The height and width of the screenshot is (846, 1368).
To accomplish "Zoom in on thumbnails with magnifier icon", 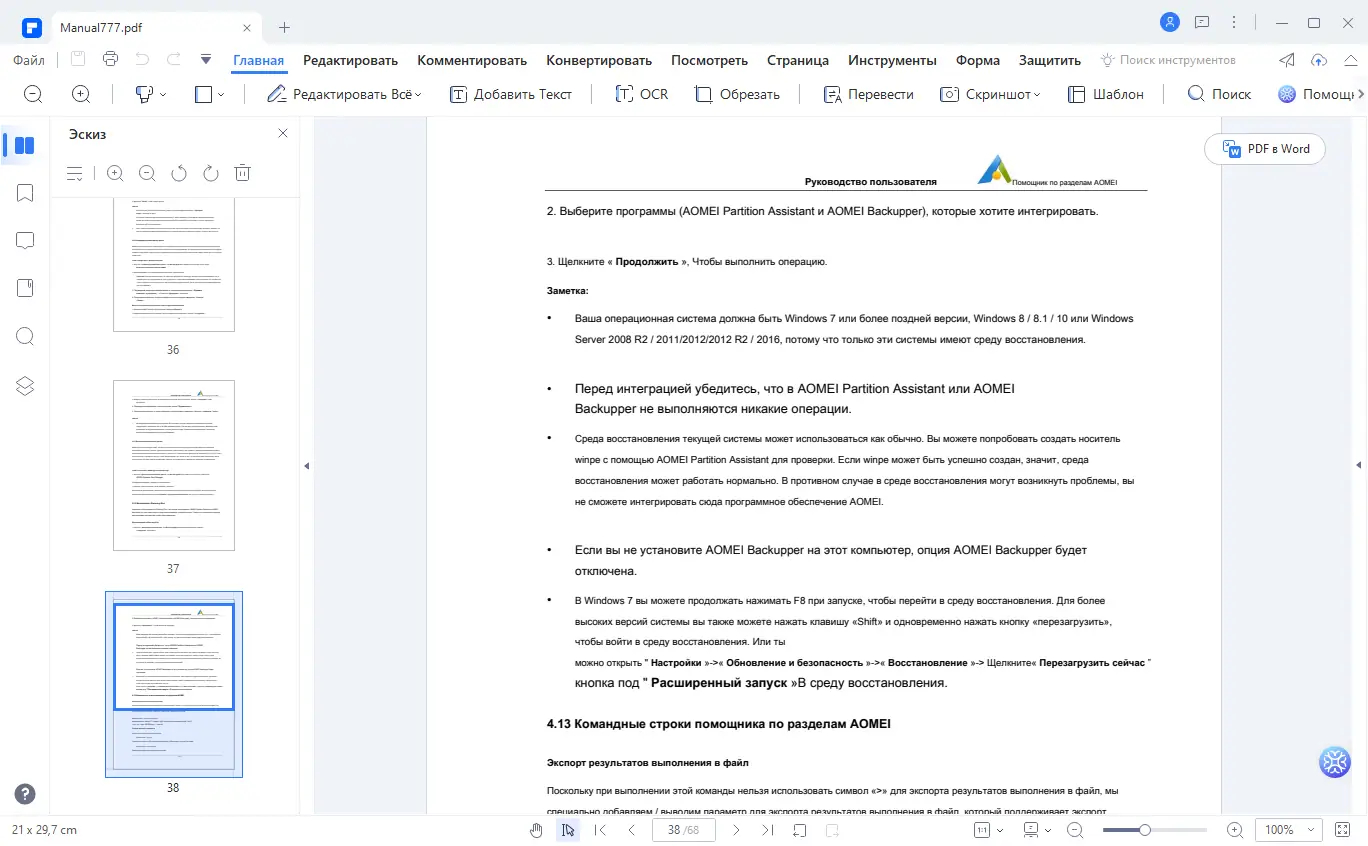I will click(114, 172).
